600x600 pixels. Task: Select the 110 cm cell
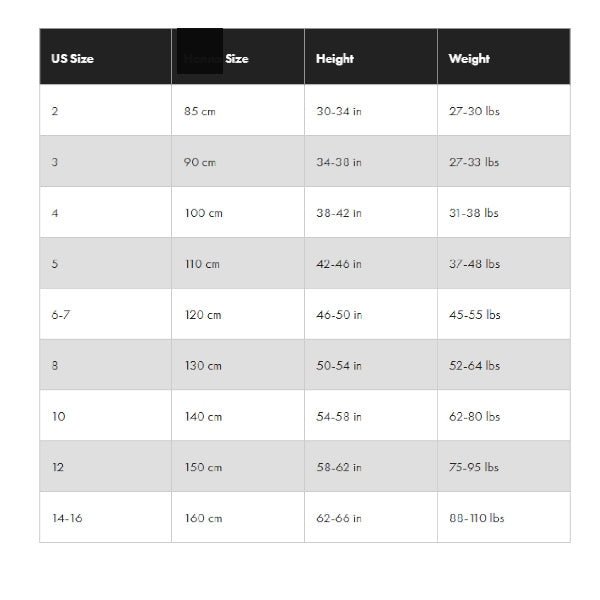(238, 262)
